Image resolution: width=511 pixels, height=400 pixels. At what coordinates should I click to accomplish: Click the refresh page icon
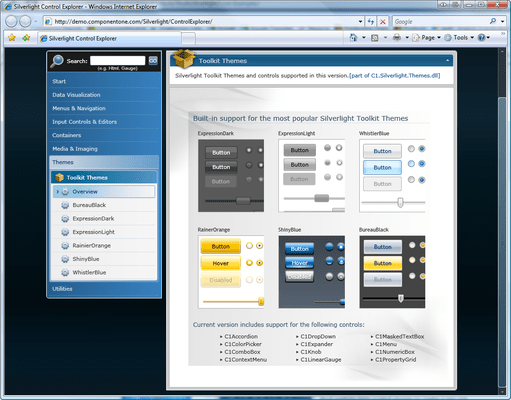[x=371, y=22]
